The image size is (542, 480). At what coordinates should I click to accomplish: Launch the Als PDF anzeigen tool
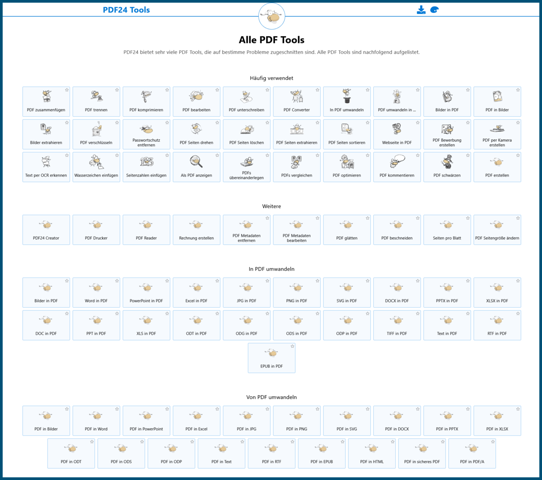(x=196, y=167)
